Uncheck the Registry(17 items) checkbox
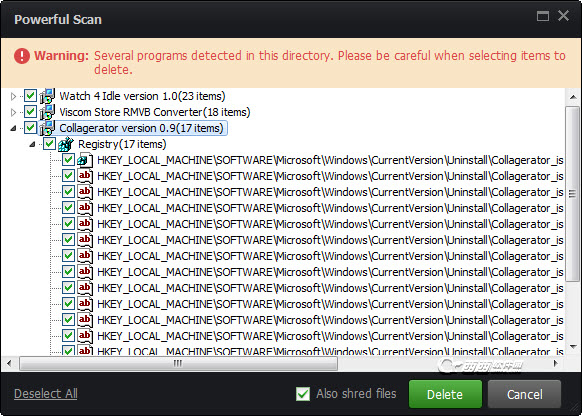Viewport: 582px width, 416px height. pyautogui.click(x=49, y=144)
